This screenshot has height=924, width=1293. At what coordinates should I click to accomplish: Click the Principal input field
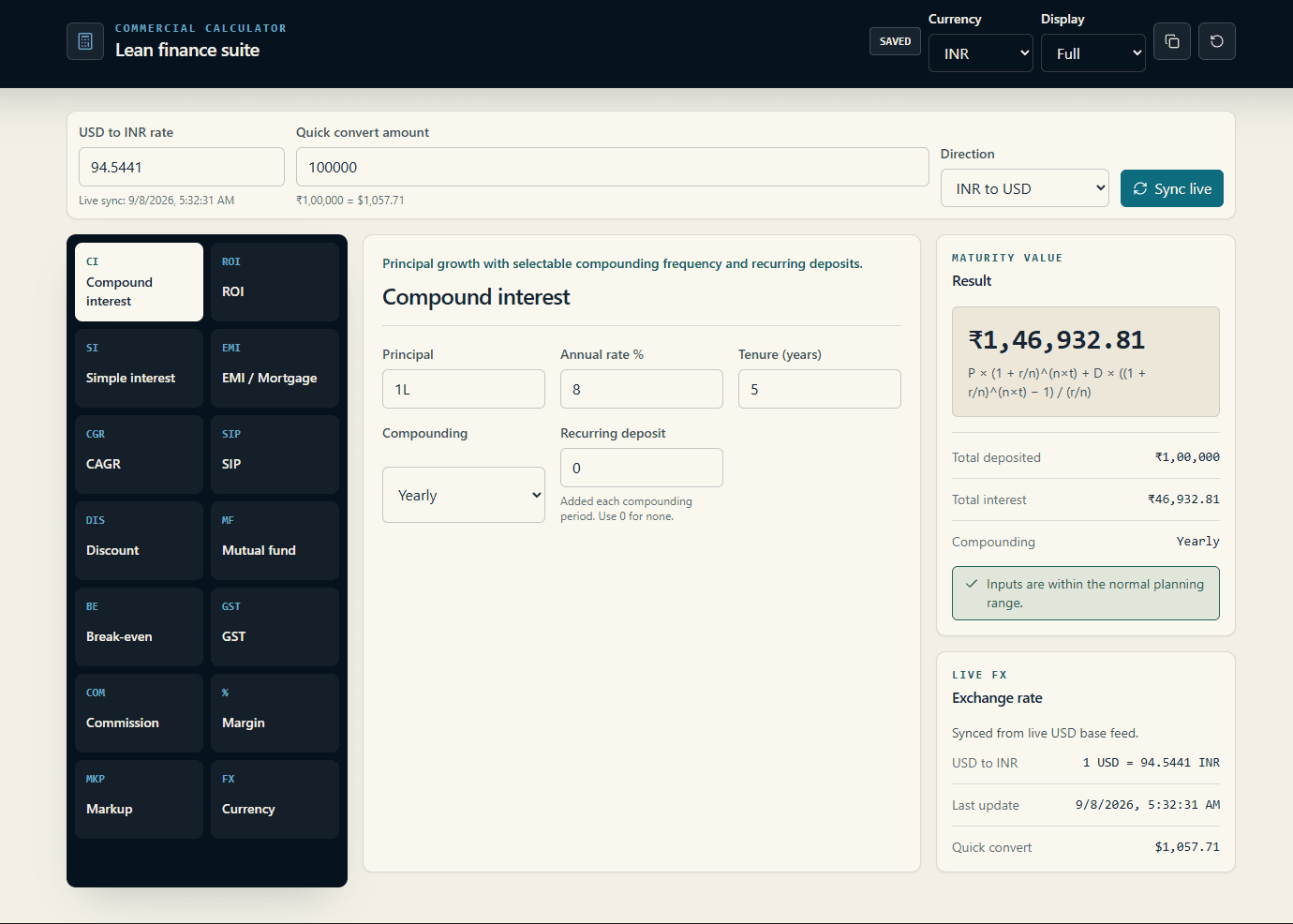pos(464,389)
